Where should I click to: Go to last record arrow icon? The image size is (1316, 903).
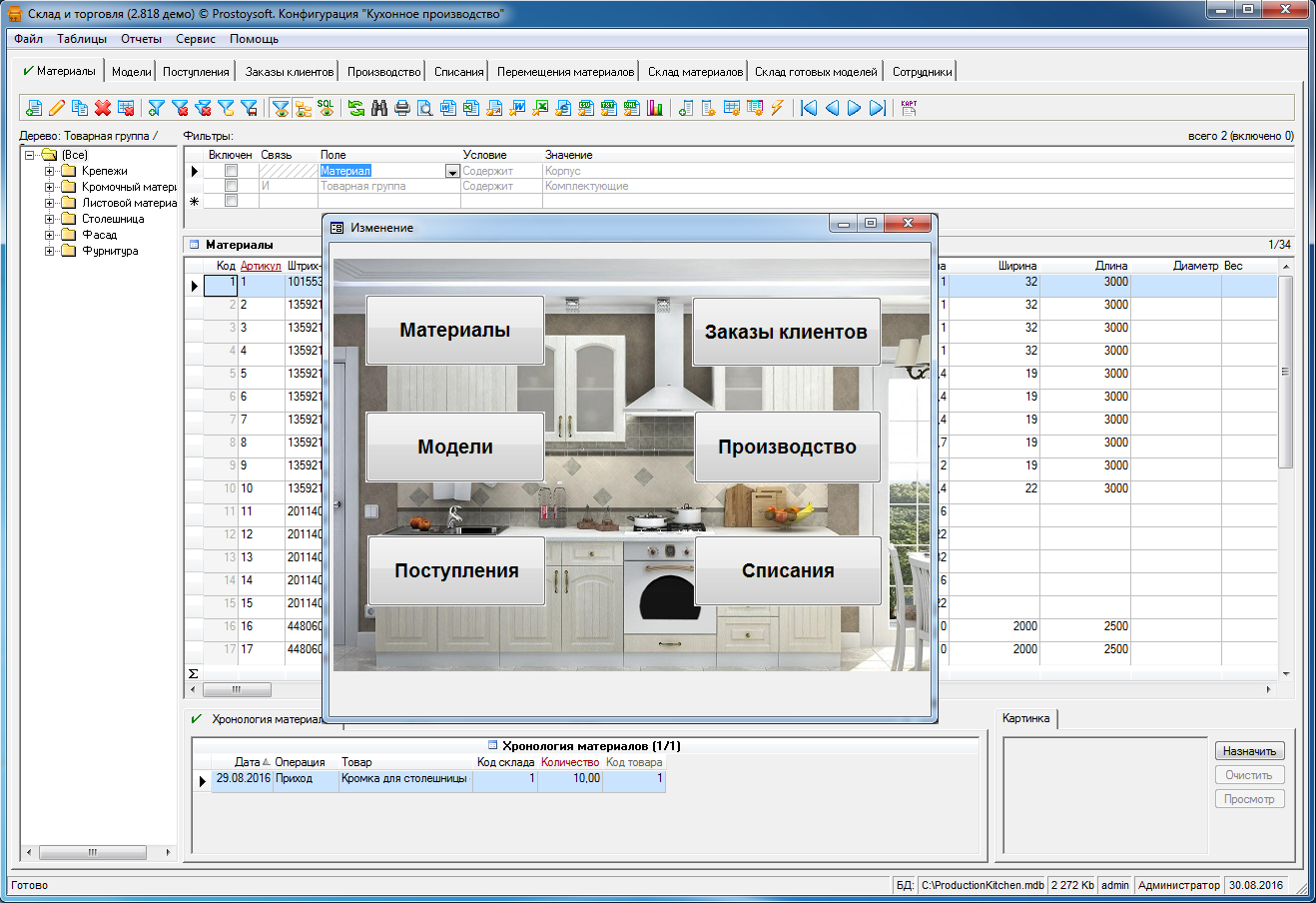point(878,108)
